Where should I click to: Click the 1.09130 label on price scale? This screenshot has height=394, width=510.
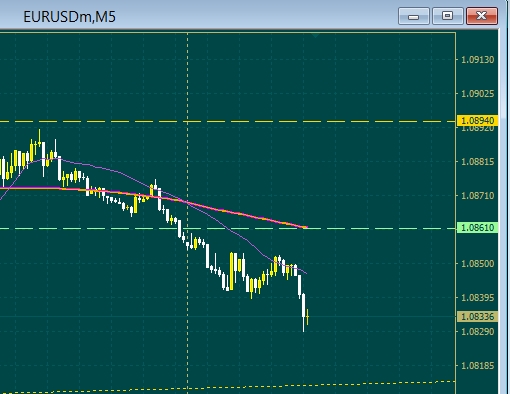point(477,60)
